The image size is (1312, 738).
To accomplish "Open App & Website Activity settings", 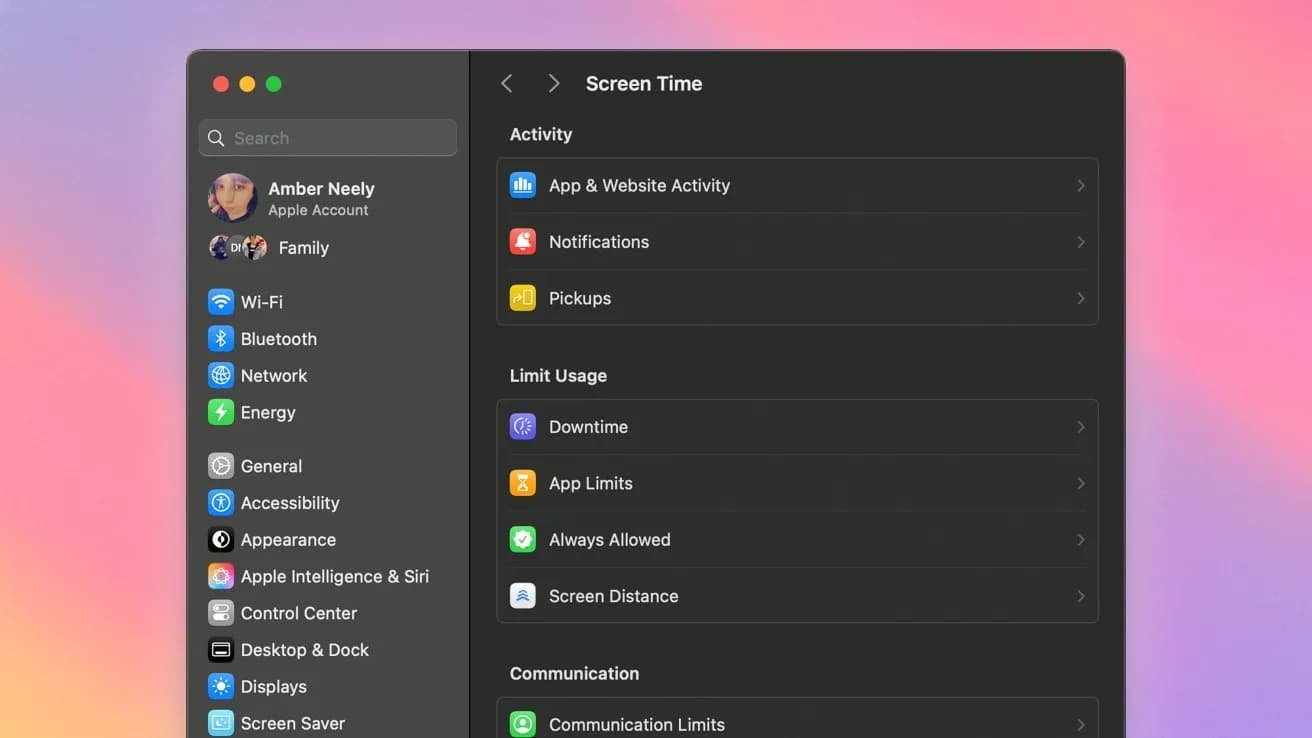I will pos(639,185).
